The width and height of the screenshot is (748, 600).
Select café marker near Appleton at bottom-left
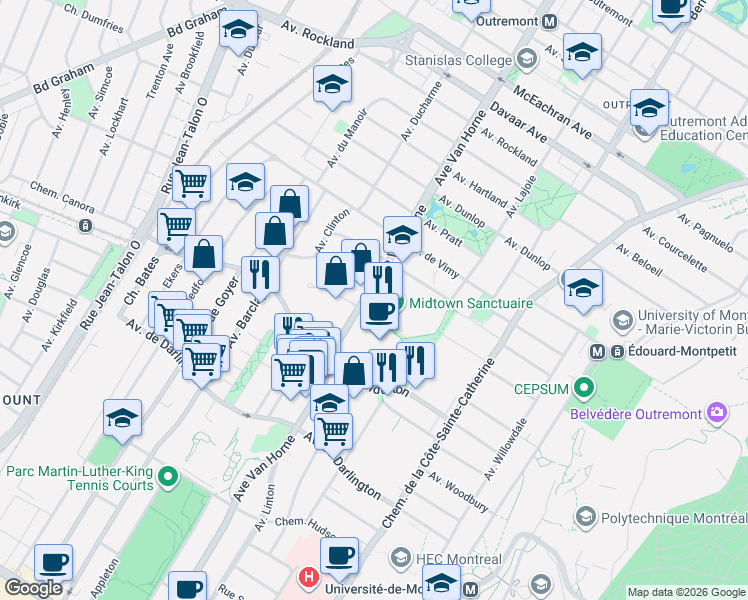click(53, 565)
